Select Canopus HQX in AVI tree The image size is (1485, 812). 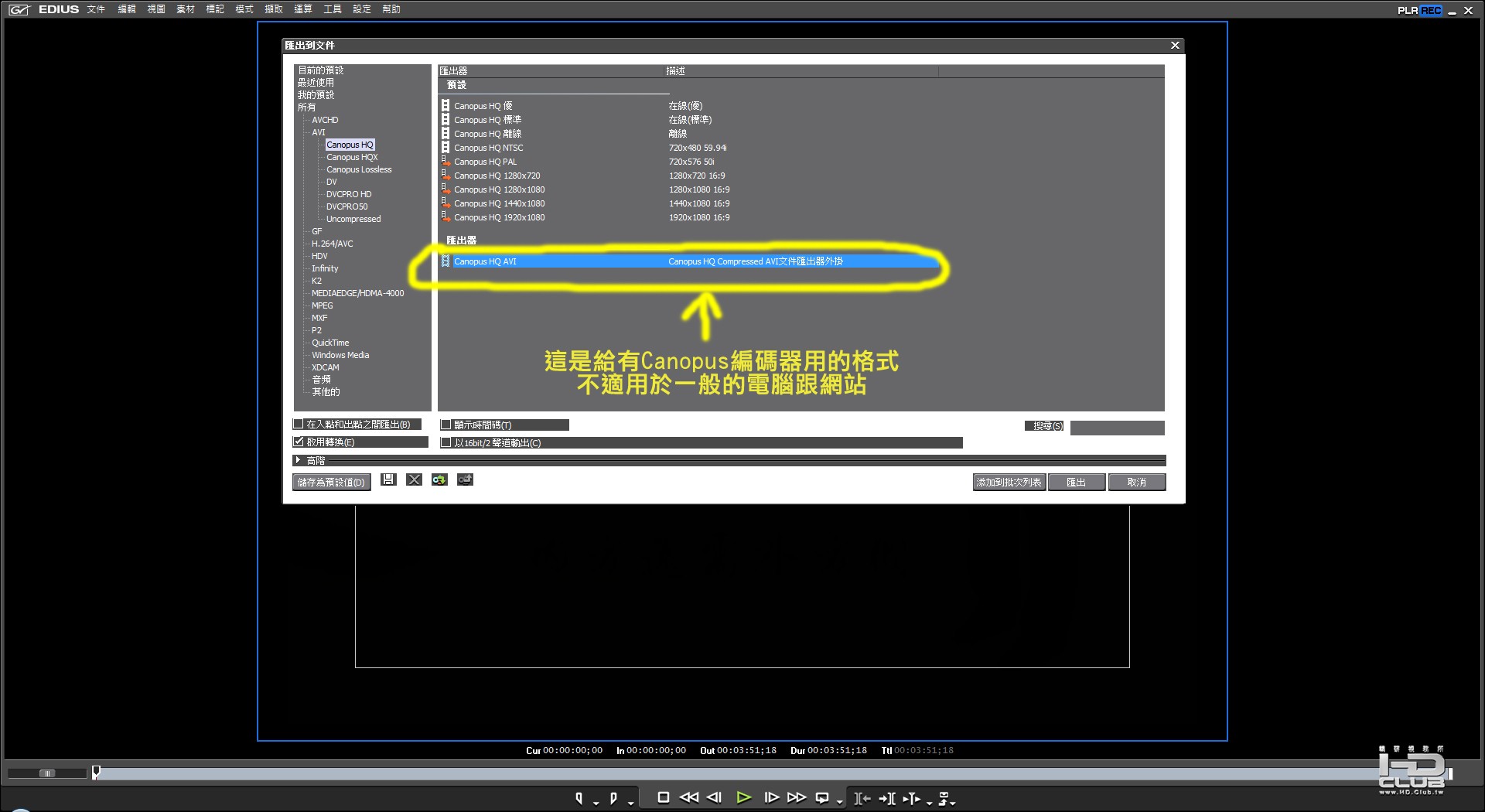352,157
